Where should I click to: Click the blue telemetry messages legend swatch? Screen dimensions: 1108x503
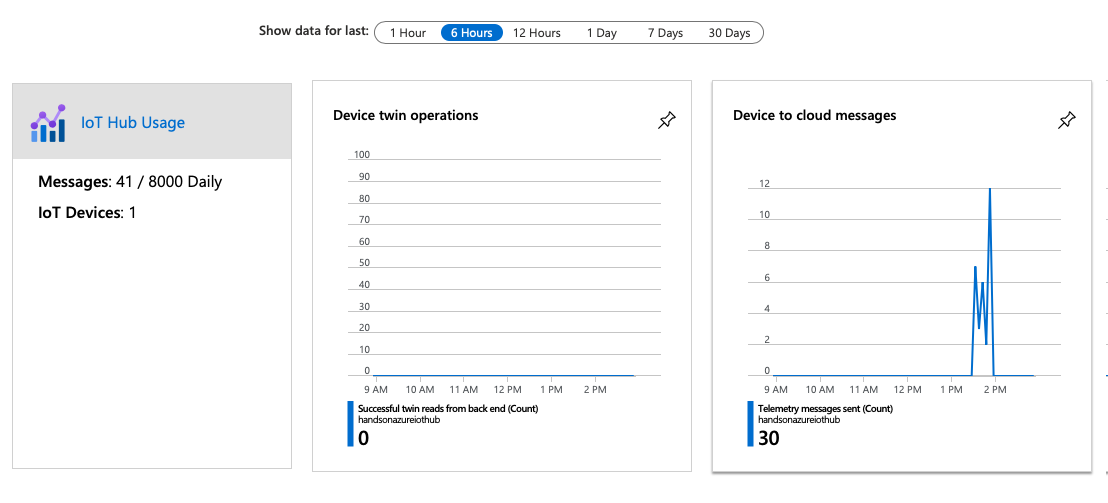coord(750,424)
